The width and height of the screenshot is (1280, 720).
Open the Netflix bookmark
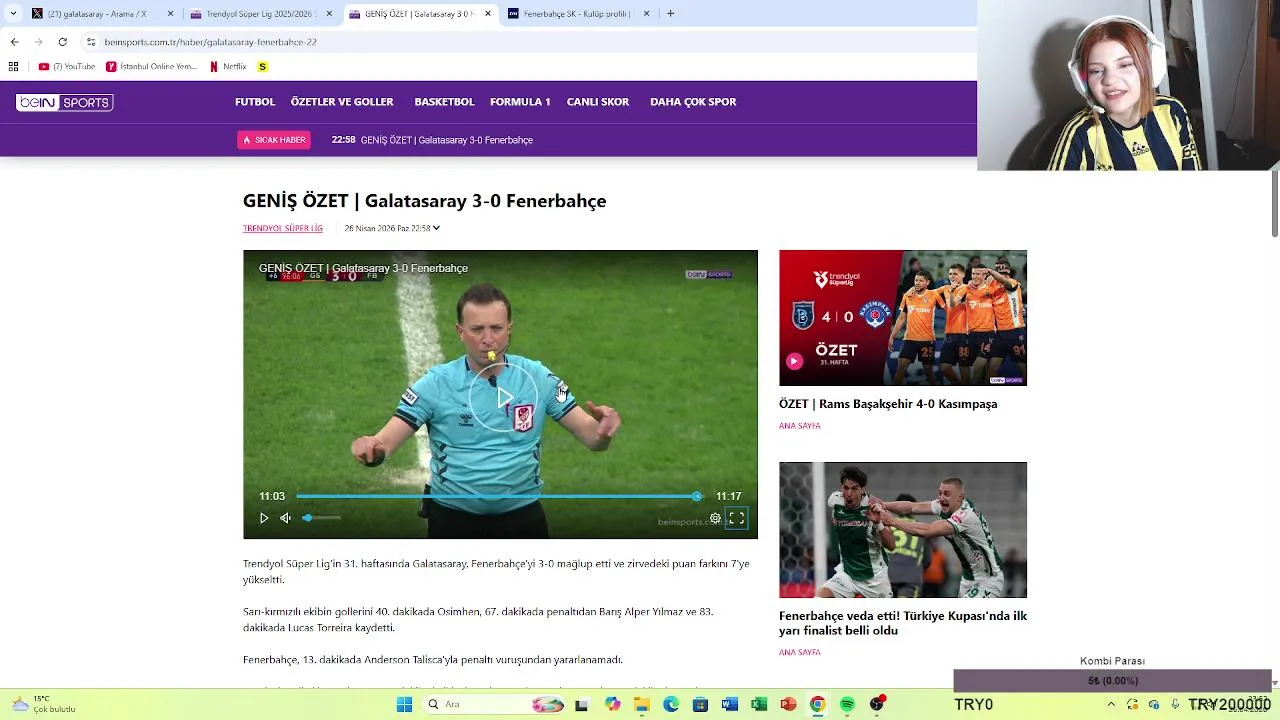(x=228, y=67)
